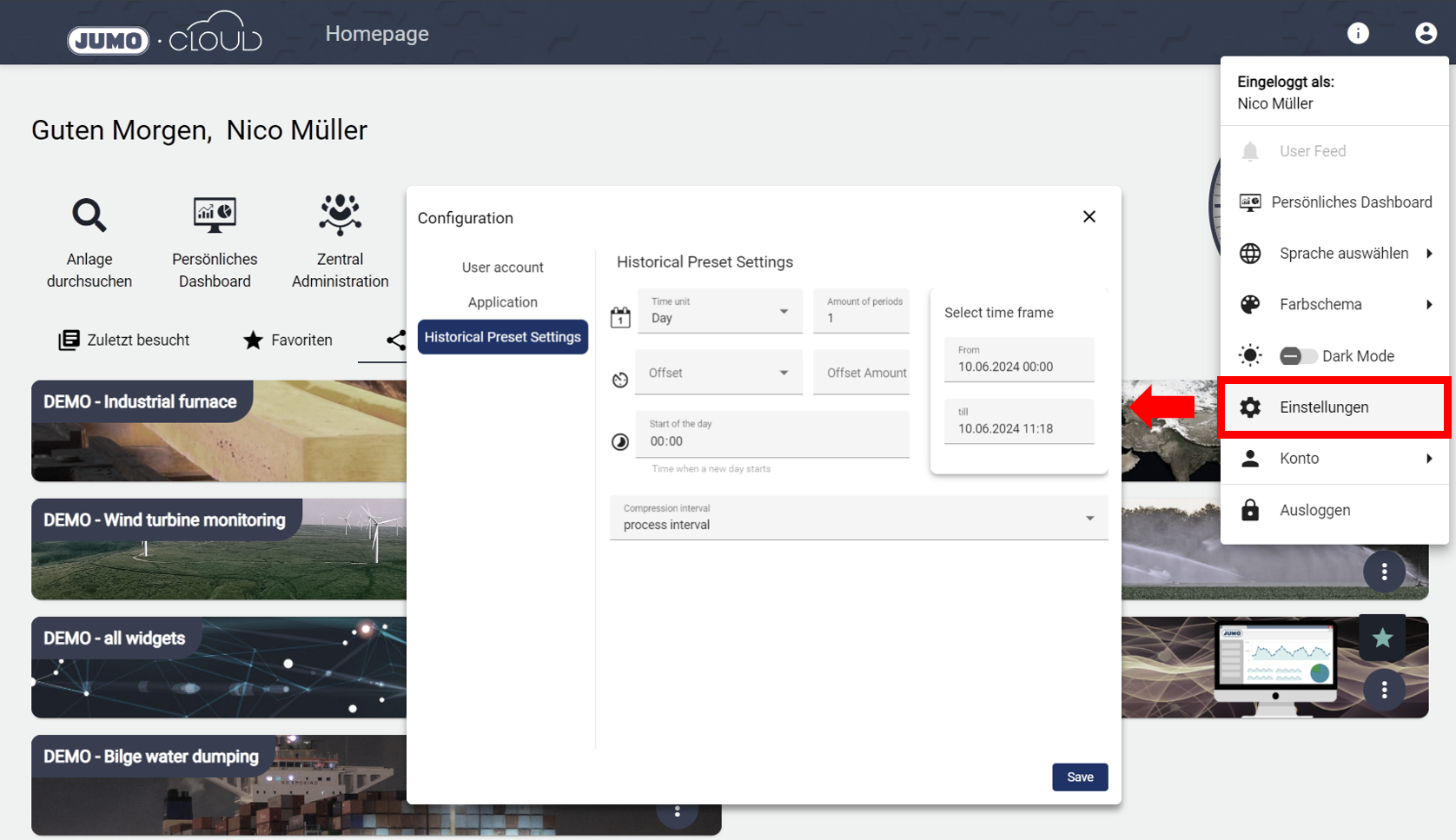1456x840 pixels.
Task: Open the Offset dropdown
Action: [x=718, y=373]
